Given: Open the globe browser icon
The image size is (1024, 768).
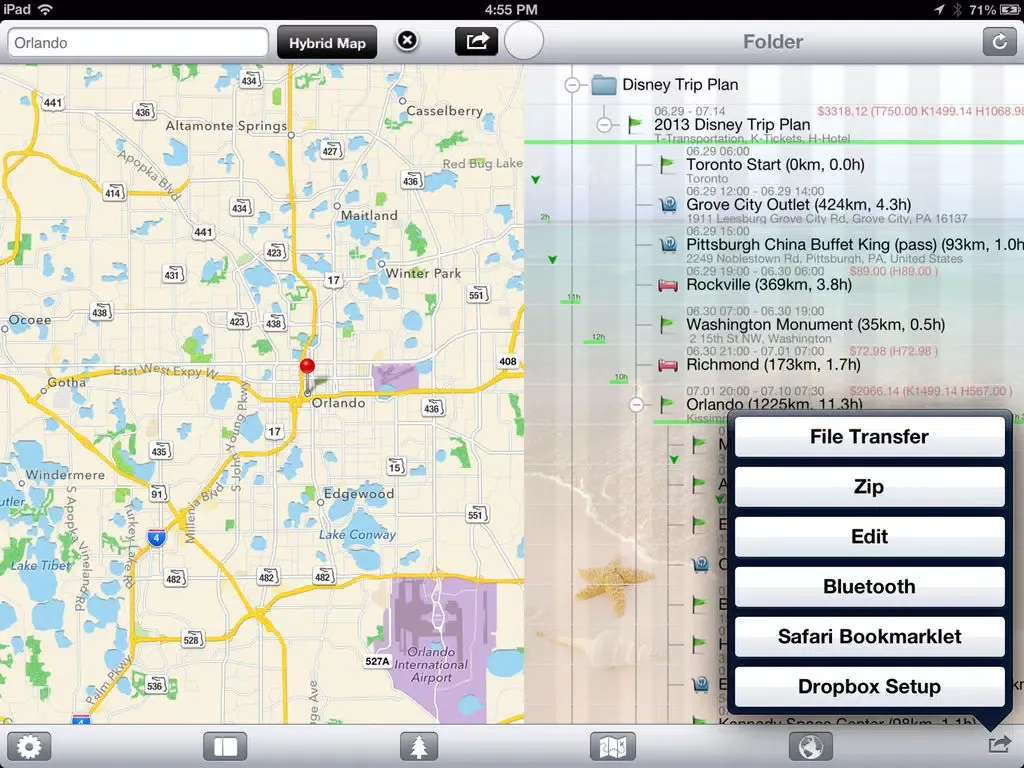Looking at the screenshot, I should point(810,746).
